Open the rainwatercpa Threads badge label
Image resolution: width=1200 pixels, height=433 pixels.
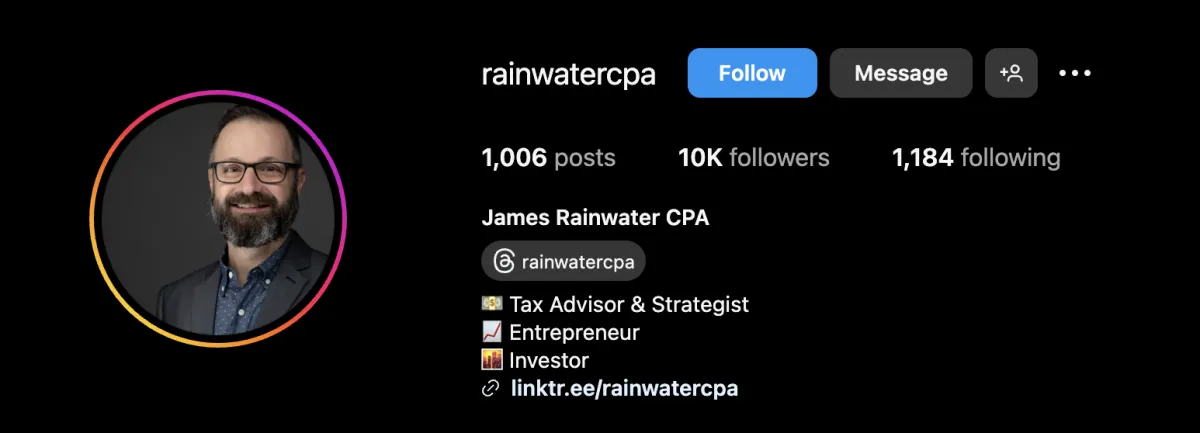[578, 262]
